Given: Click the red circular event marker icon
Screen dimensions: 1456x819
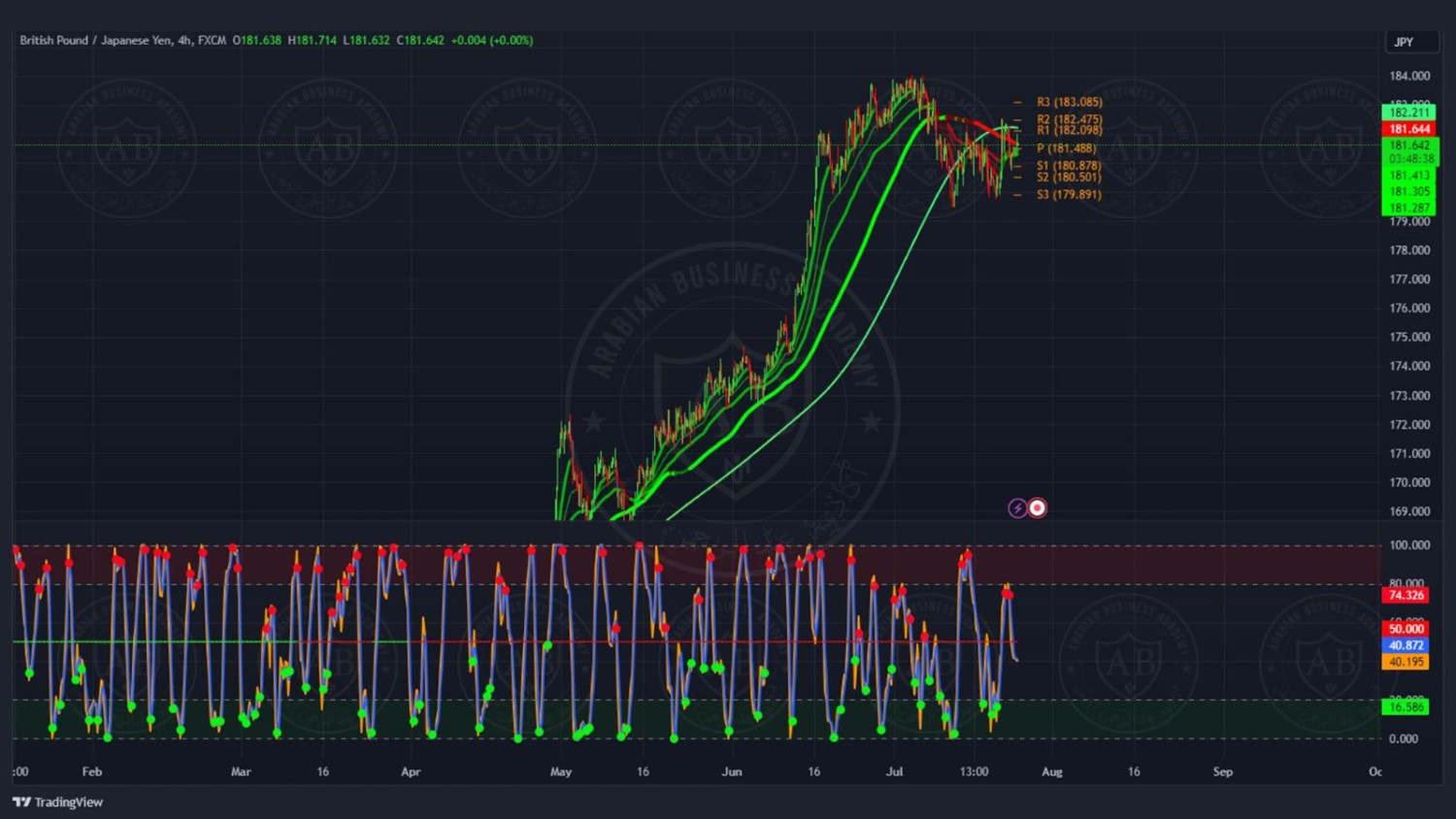Looking at the screenshot, I should [1038, 508].
